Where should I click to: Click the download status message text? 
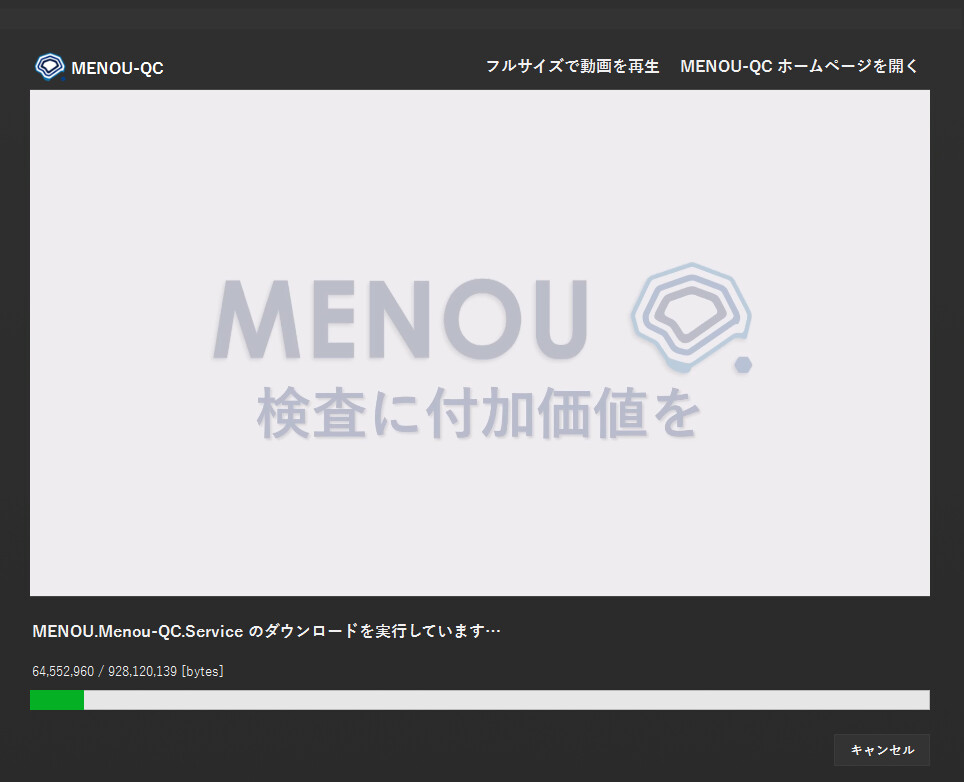coord(266,631)
